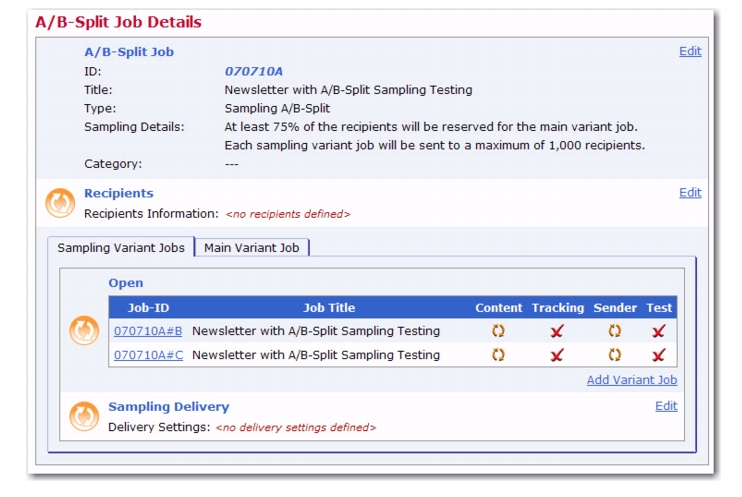Open job link 070710A#C

pos(148,355)
